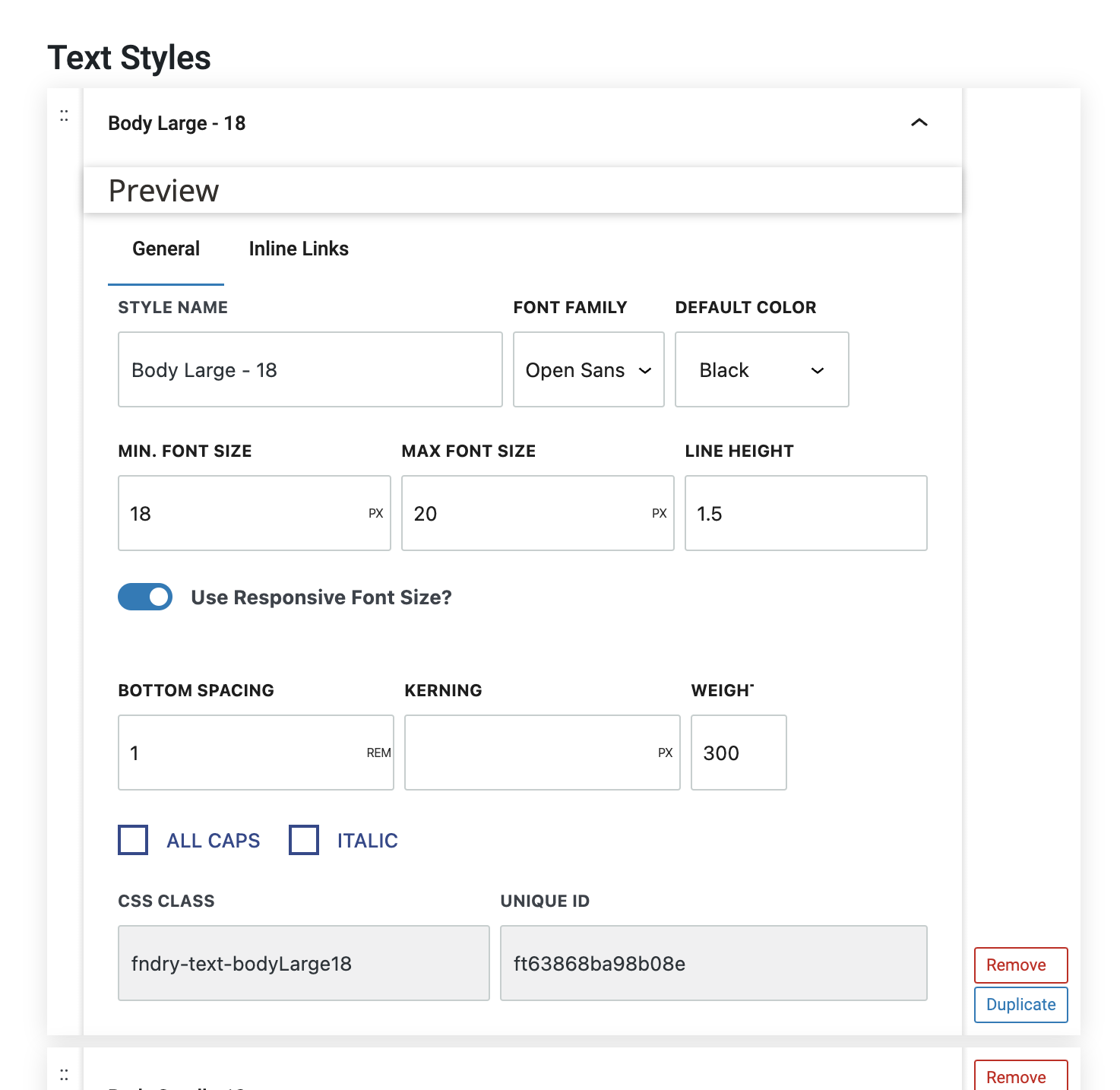
Task: Click the Line Height field
Action: 805,513
